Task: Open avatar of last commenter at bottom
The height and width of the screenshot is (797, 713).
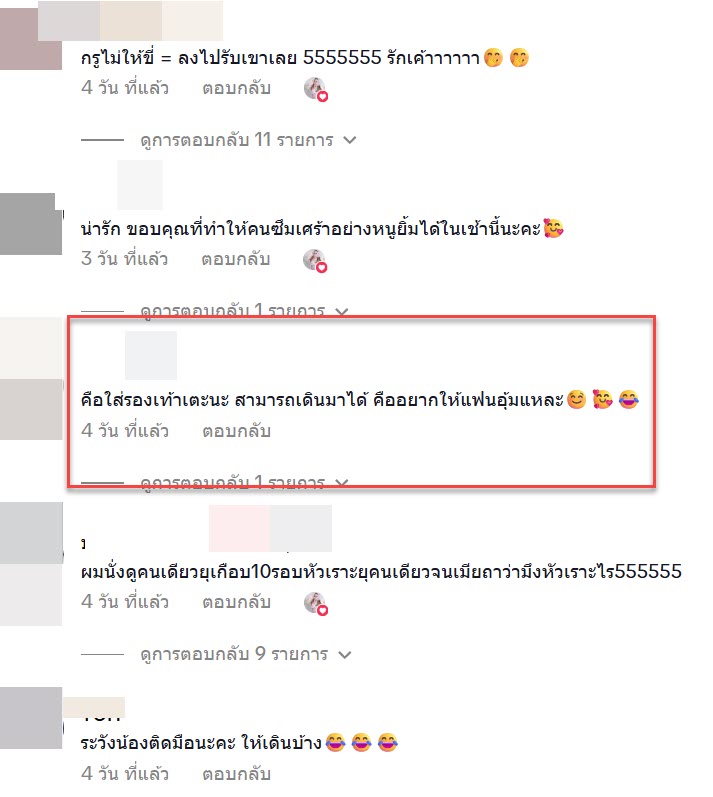Action: click(x=31, y=718)
